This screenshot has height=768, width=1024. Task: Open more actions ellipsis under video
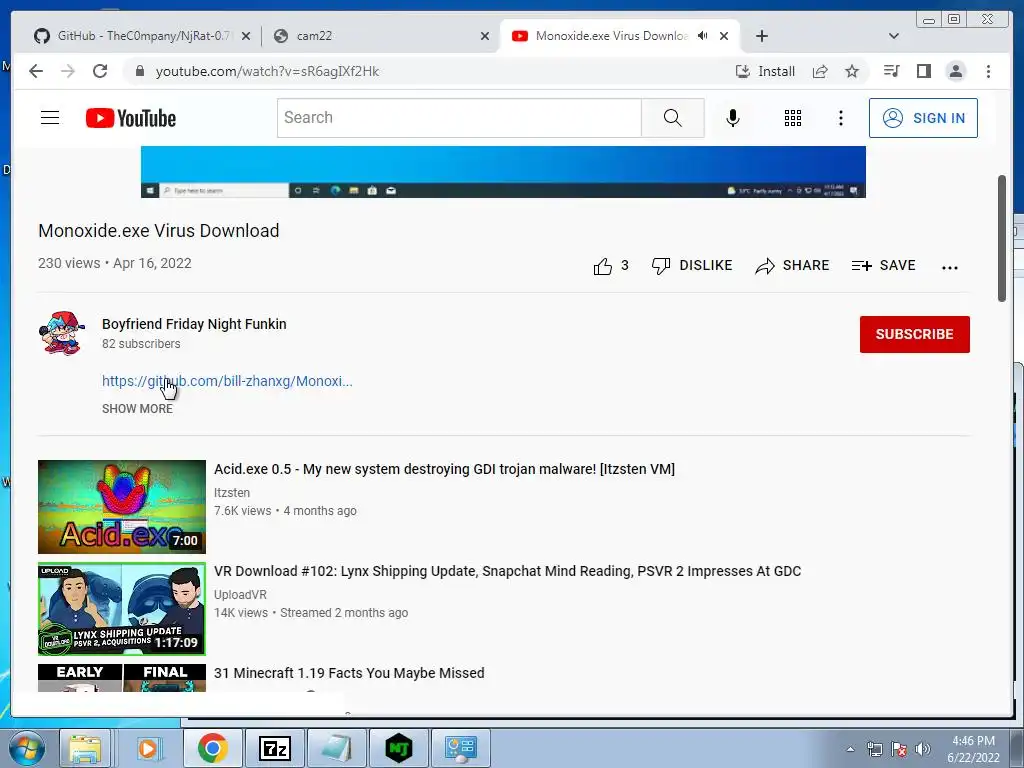[950, 267]
